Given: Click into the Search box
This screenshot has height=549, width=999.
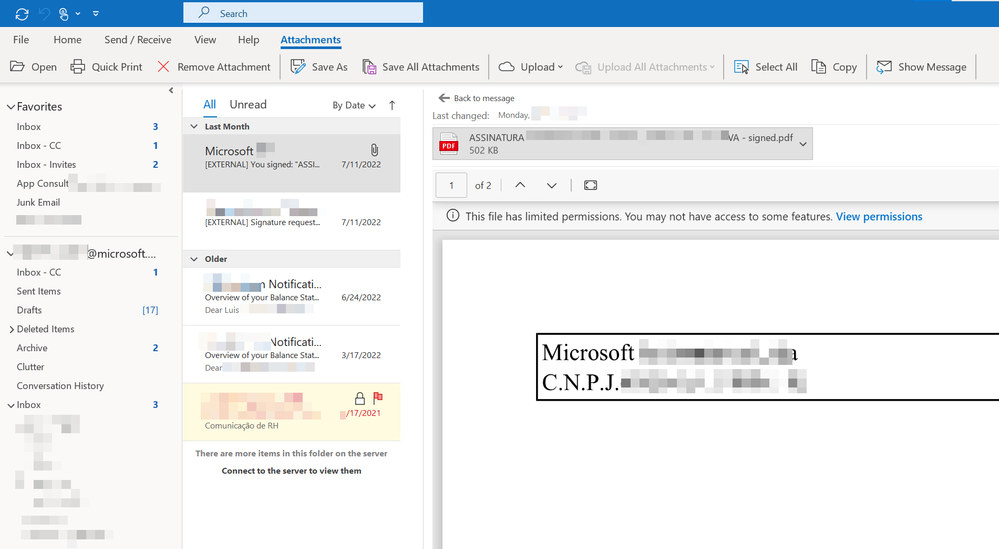Looking at the screenshot, I should 303,13.
